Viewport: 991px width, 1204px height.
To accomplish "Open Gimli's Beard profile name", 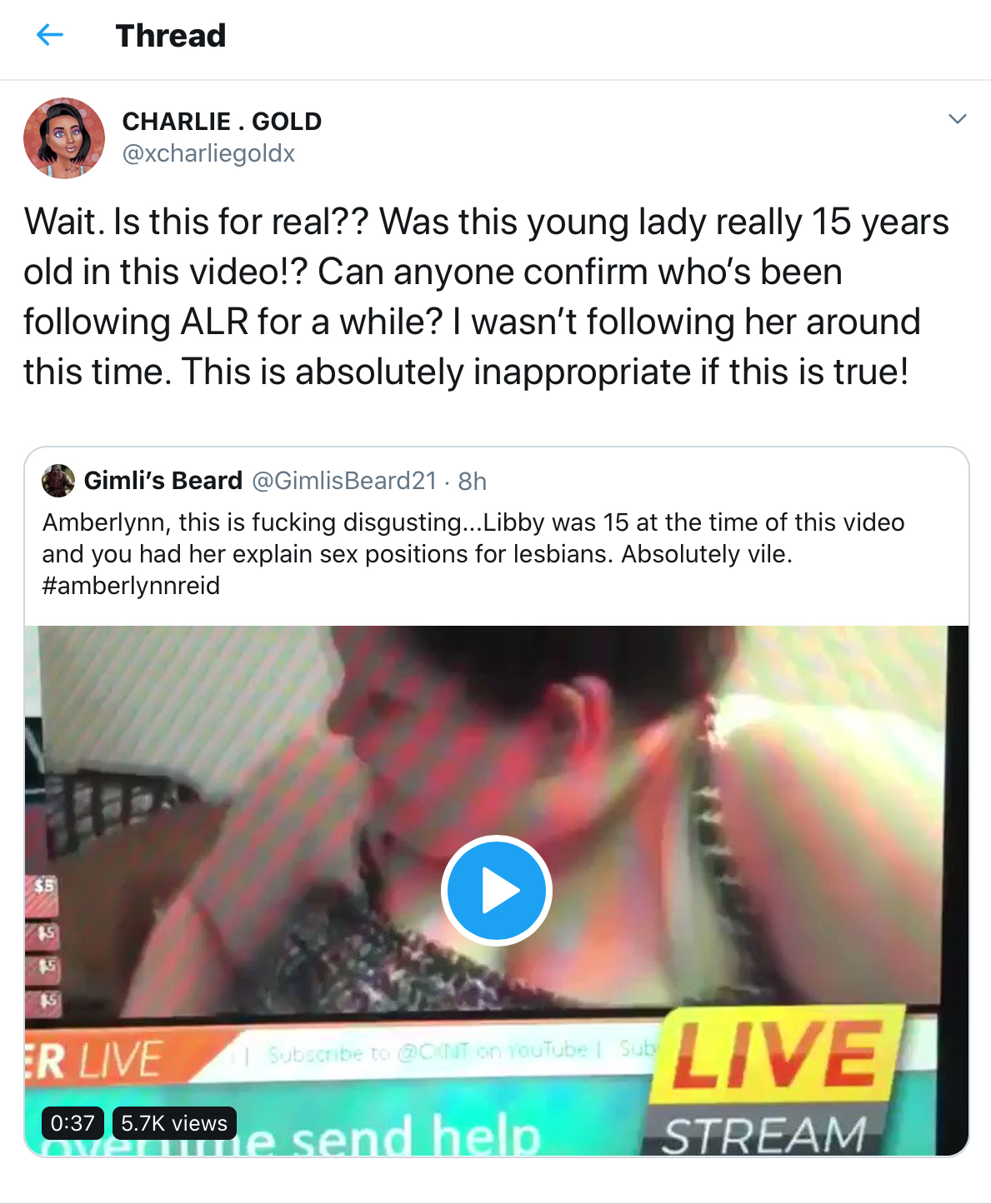I will (163, 481).
